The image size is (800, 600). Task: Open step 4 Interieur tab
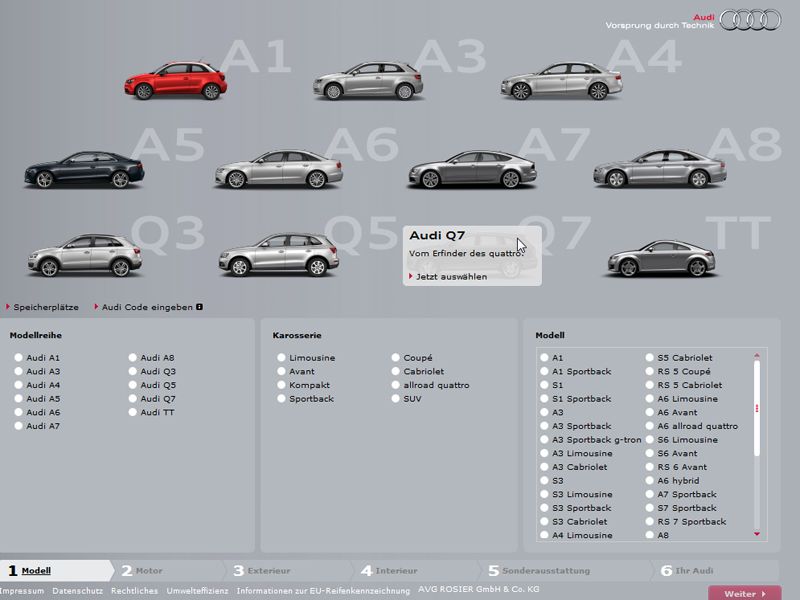pos(417,570)
